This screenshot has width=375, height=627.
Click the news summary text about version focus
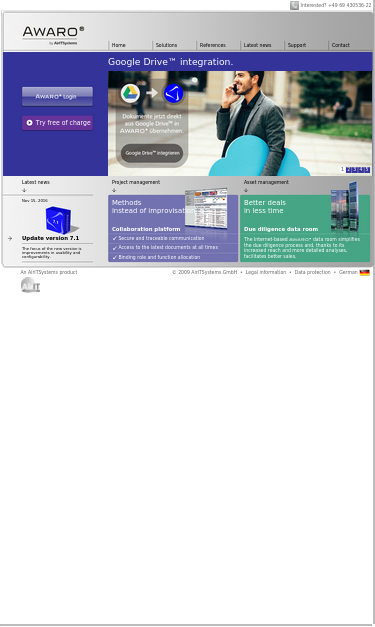tap(52, 253)
